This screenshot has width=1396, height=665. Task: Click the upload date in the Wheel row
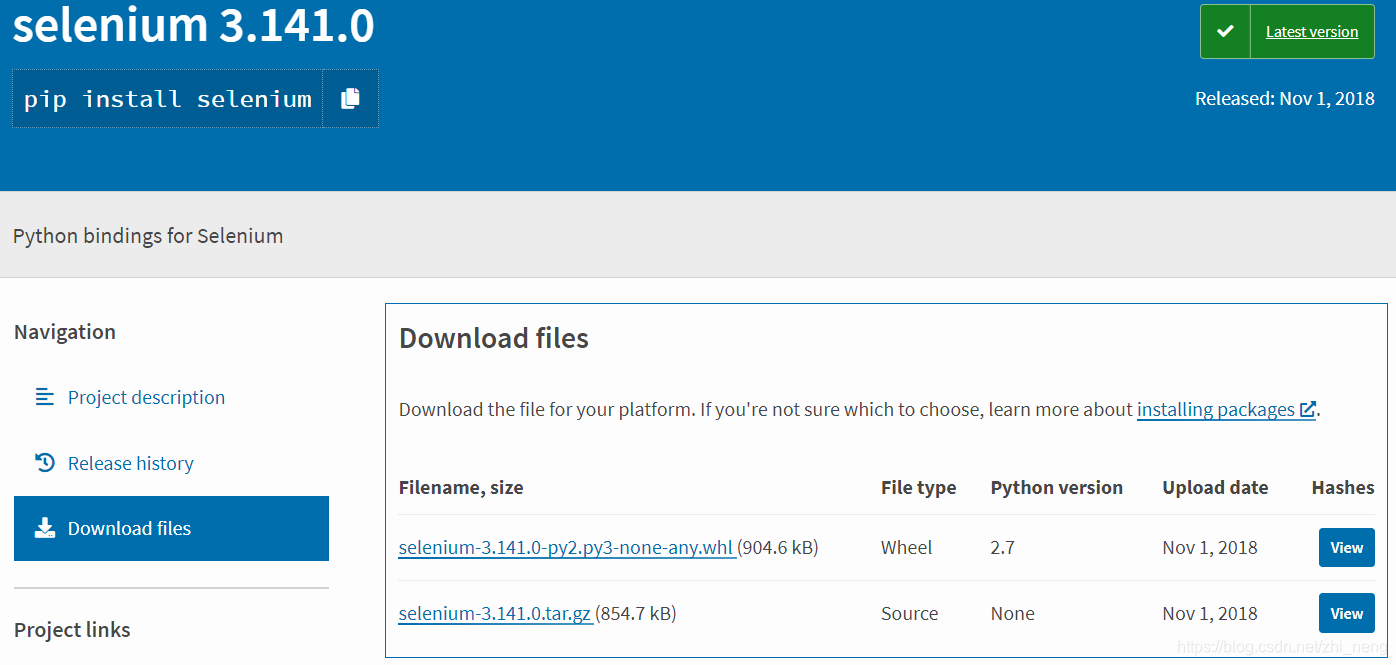1210,547
